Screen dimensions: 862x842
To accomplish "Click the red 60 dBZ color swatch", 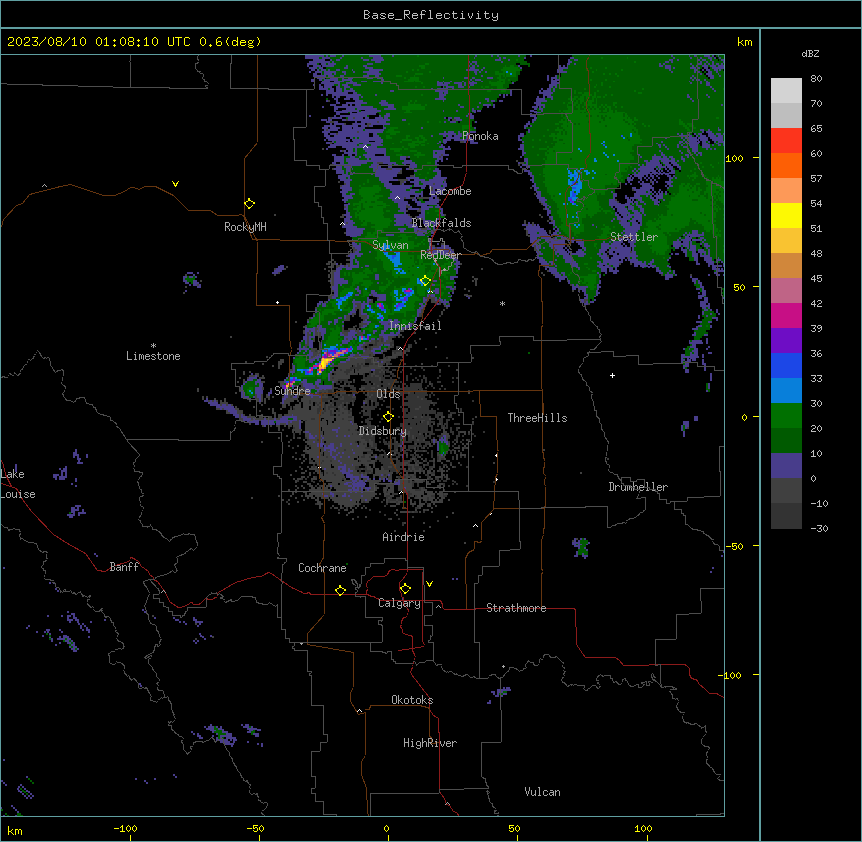I will tap(786, 141).
